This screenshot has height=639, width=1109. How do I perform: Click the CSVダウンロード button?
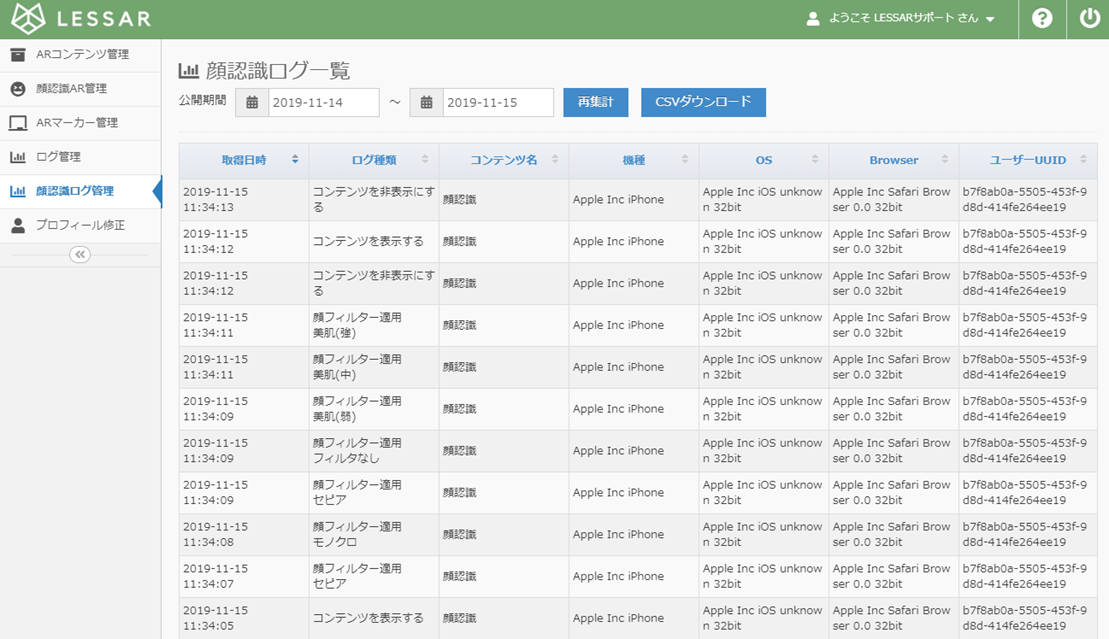(x=703, y=103)
